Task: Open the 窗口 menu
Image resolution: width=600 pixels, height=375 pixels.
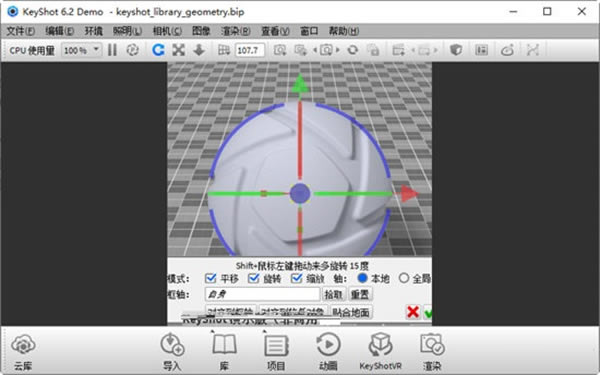Action: pyautogui.click(x=309, y=31)
